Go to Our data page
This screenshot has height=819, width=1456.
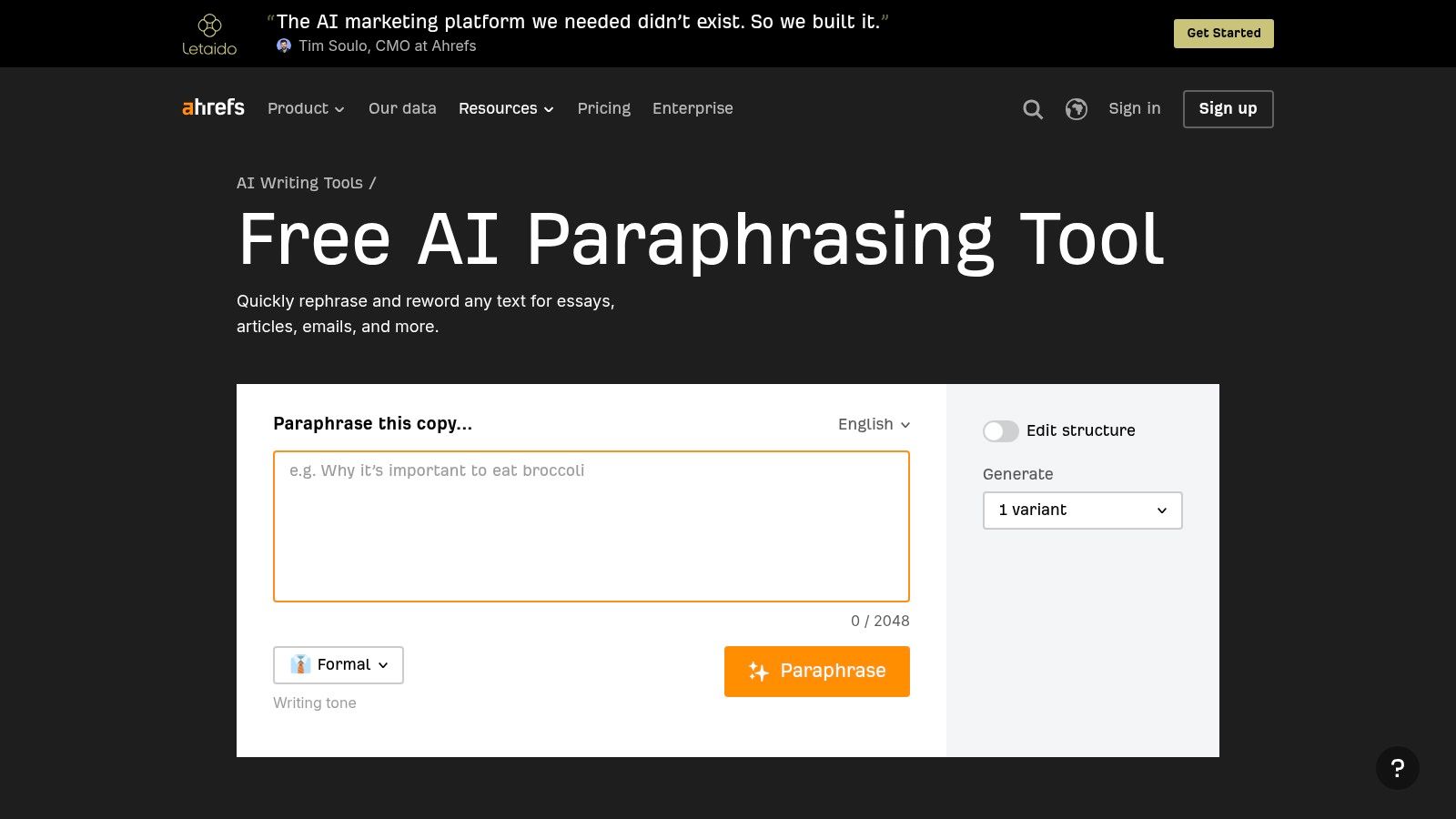tap(402, 108)
